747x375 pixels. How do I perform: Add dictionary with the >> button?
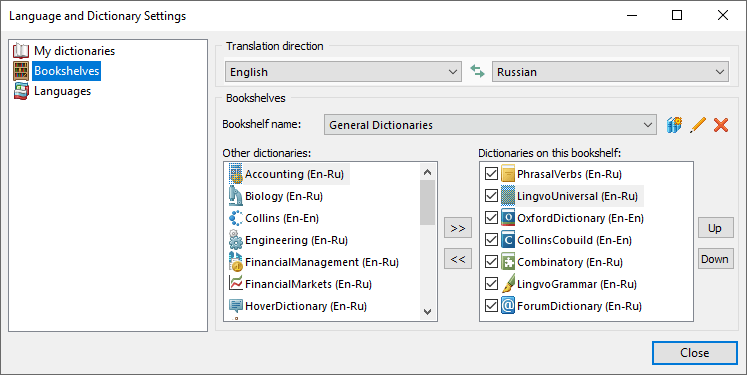[x=458, y=228]
